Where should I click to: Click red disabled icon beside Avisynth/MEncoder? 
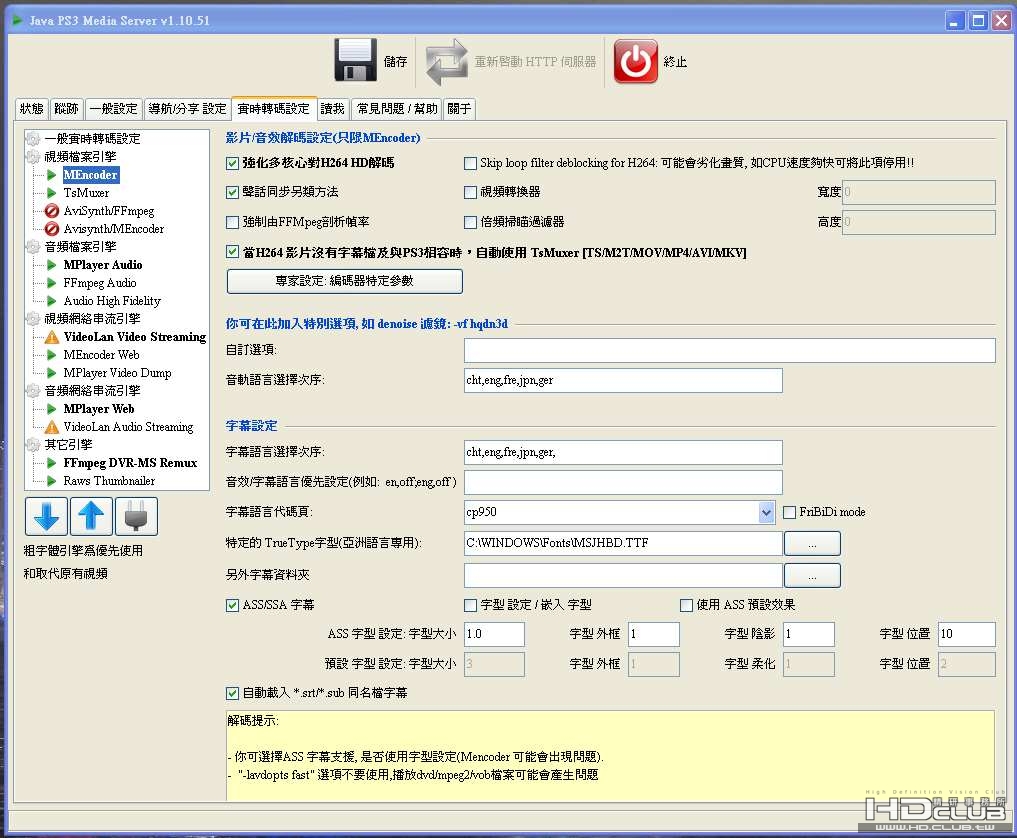pos(52,229)
